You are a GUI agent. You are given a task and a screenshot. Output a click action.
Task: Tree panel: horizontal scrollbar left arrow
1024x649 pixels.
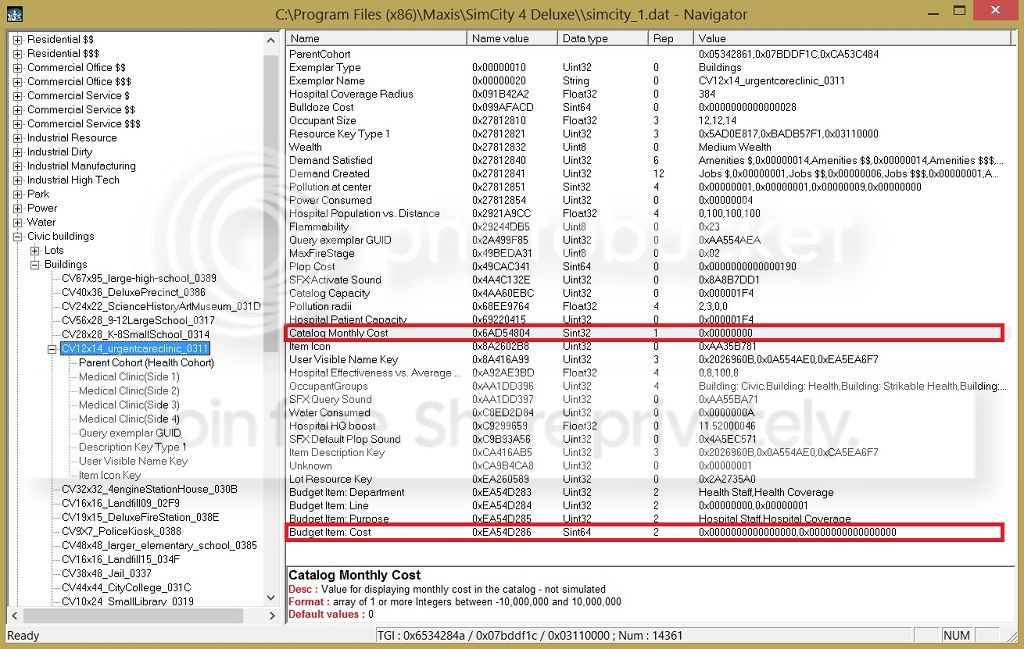(x=14, y=616)
